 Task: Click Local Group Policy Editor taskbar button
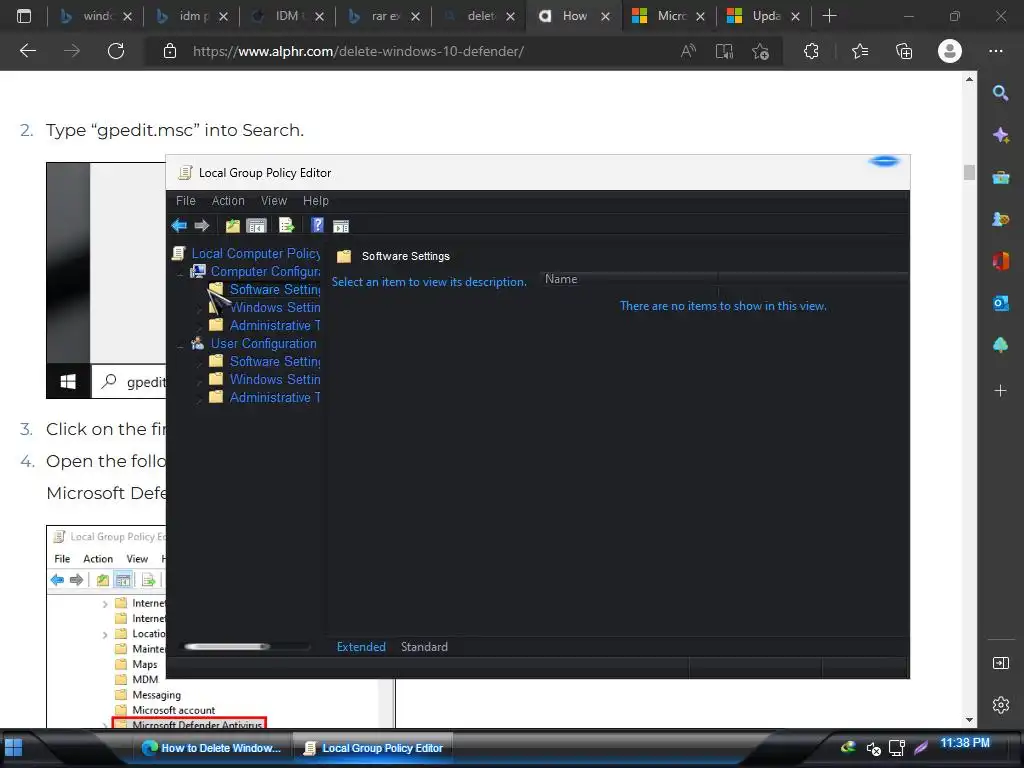click(x=373, y=748)
